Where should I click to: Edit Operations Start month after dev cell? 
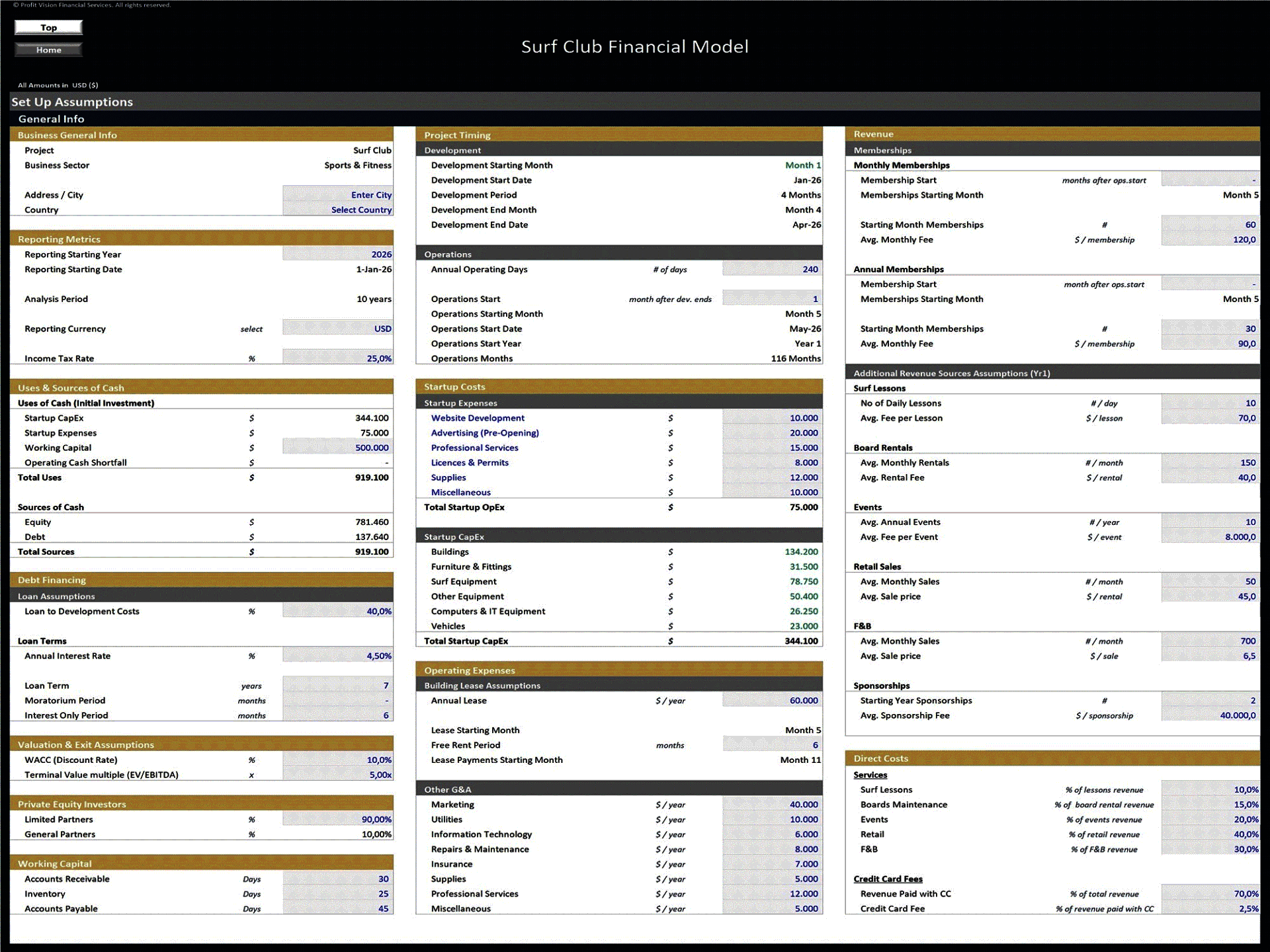pyautogui.click(x=773, y=299)
